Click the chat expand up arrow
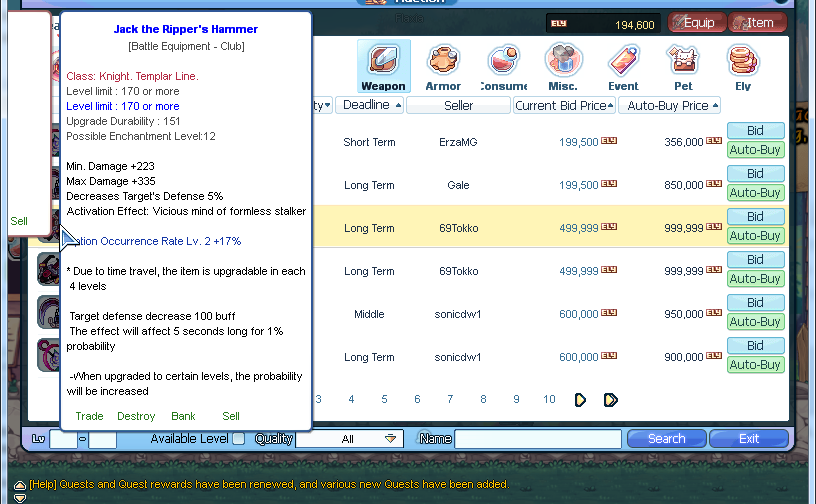Screen dimensions: 816x504 pyautogui.click(x=20, y=486)
